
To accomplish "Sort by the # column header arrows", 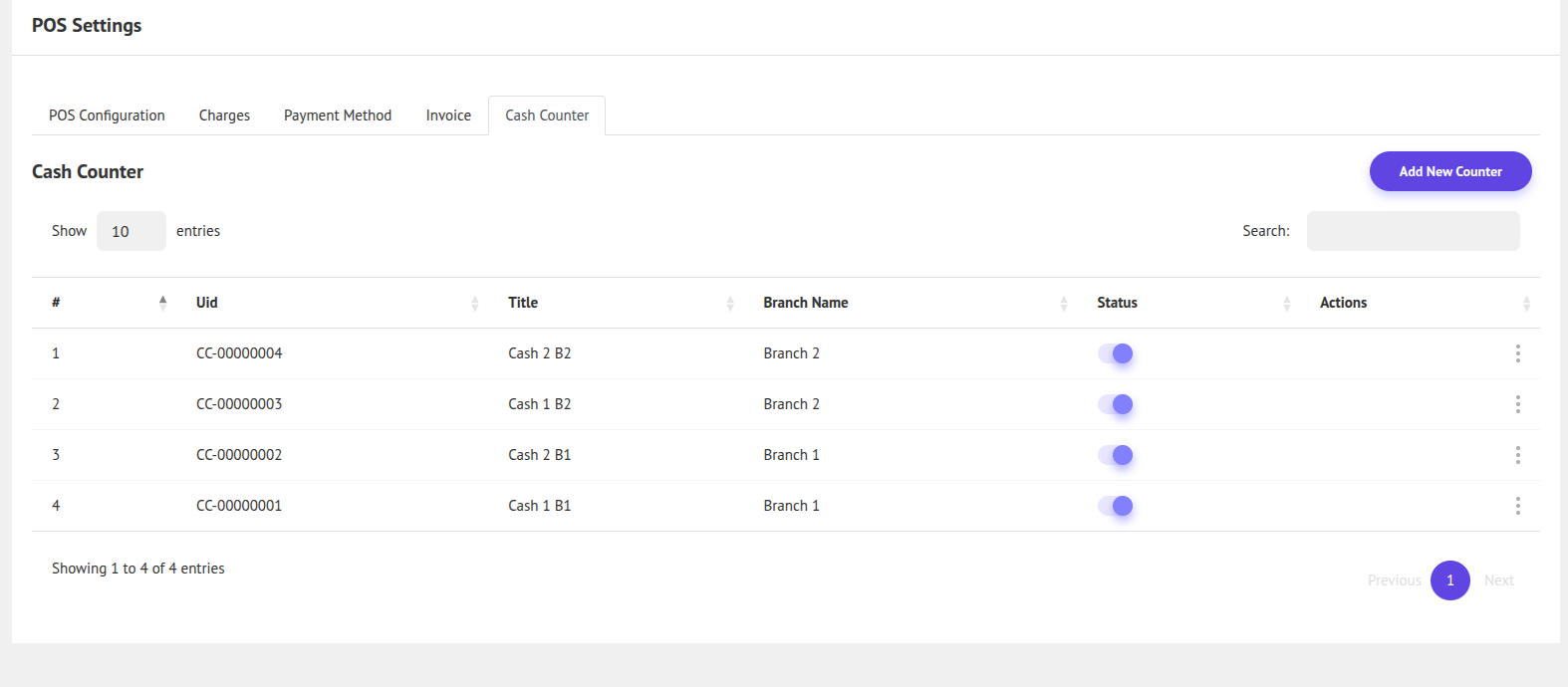I will click(162, 304).
